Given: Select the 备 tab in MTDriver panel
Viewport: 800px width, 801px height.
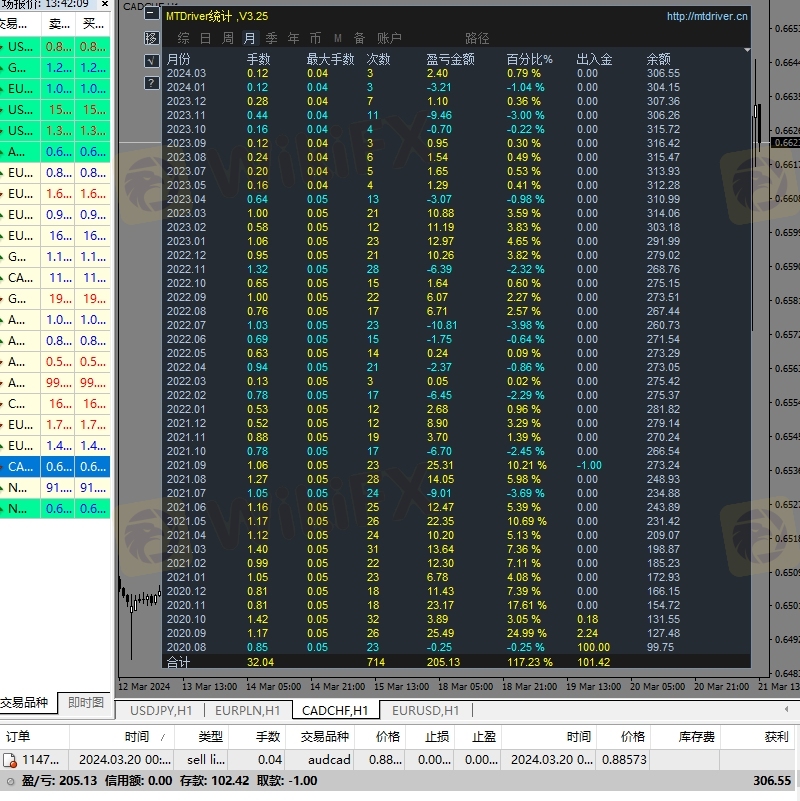Looking at the screenshot, I should pos(360,38).
